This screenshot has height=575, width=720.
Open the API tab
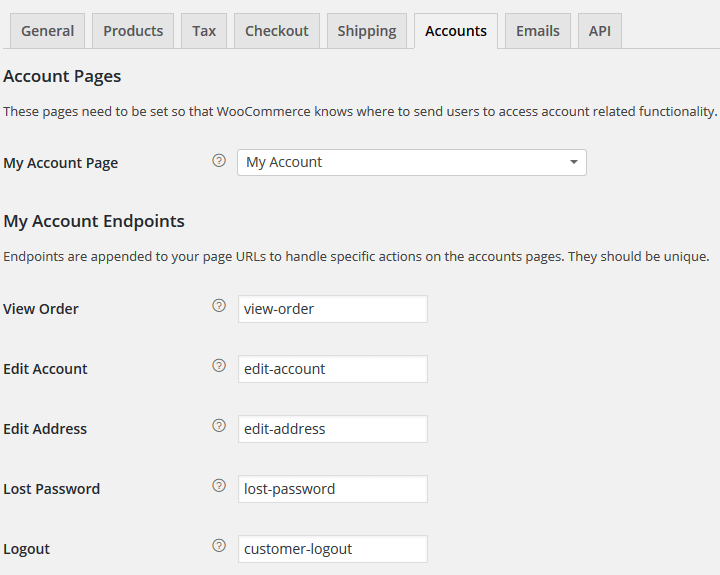(x=599, y=31)
